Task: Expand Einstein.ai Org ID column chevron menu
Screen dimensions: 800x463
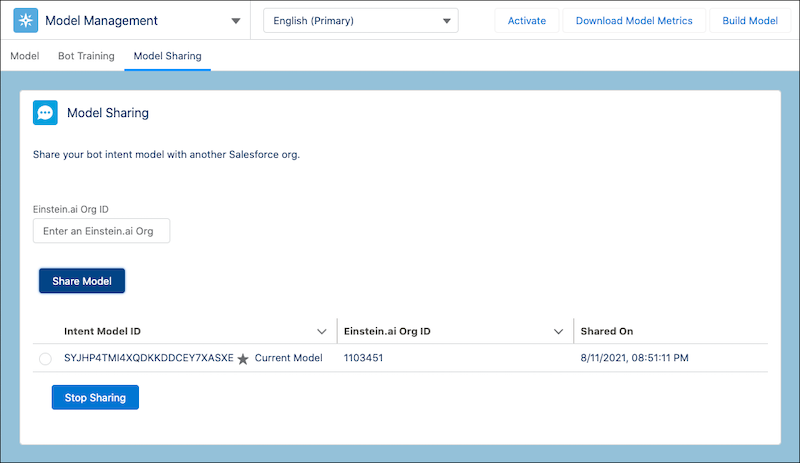Action: coord(559,331)
